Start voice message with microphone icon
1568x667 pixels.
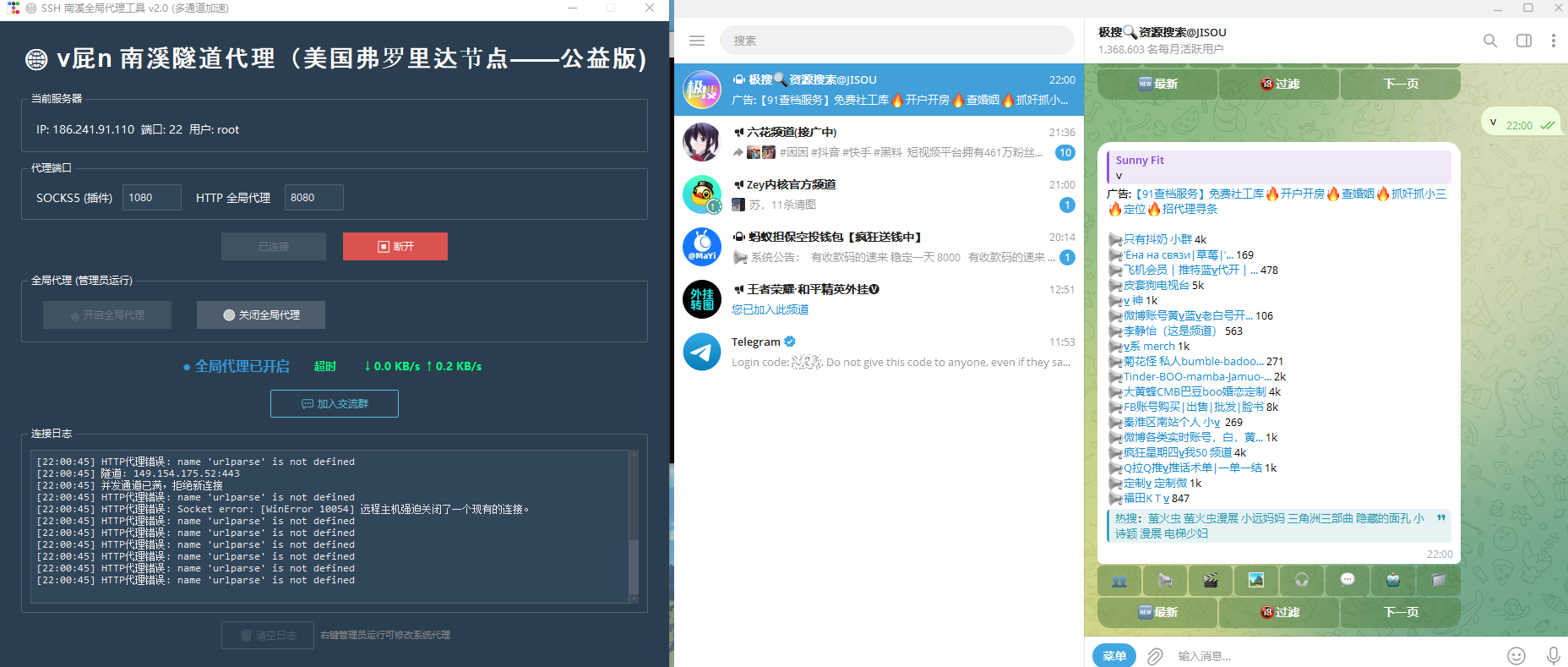point(1553,656)
